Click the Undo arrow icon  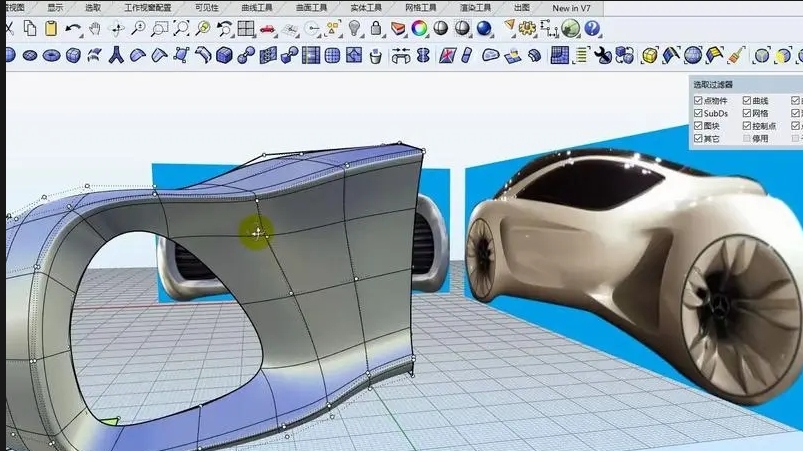[x=73, y=29]
